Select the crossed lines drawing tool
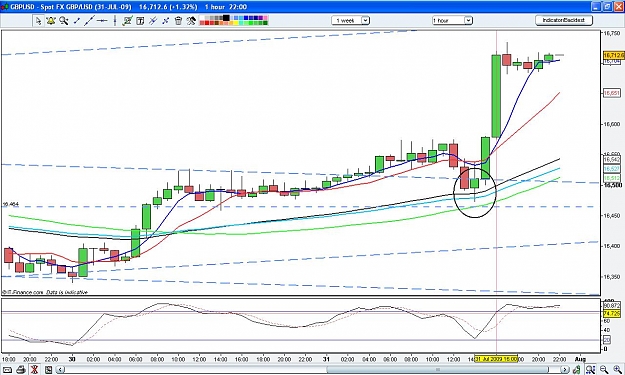This screenshot has height=375, width=625. coord(165,20)
